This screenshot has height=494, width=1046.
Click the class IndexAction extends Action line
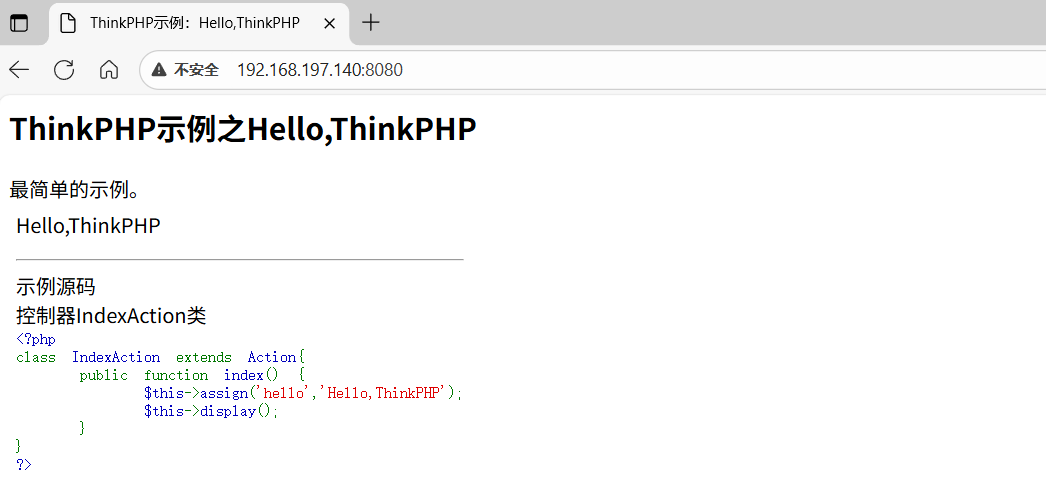click(x=160, y=357)
